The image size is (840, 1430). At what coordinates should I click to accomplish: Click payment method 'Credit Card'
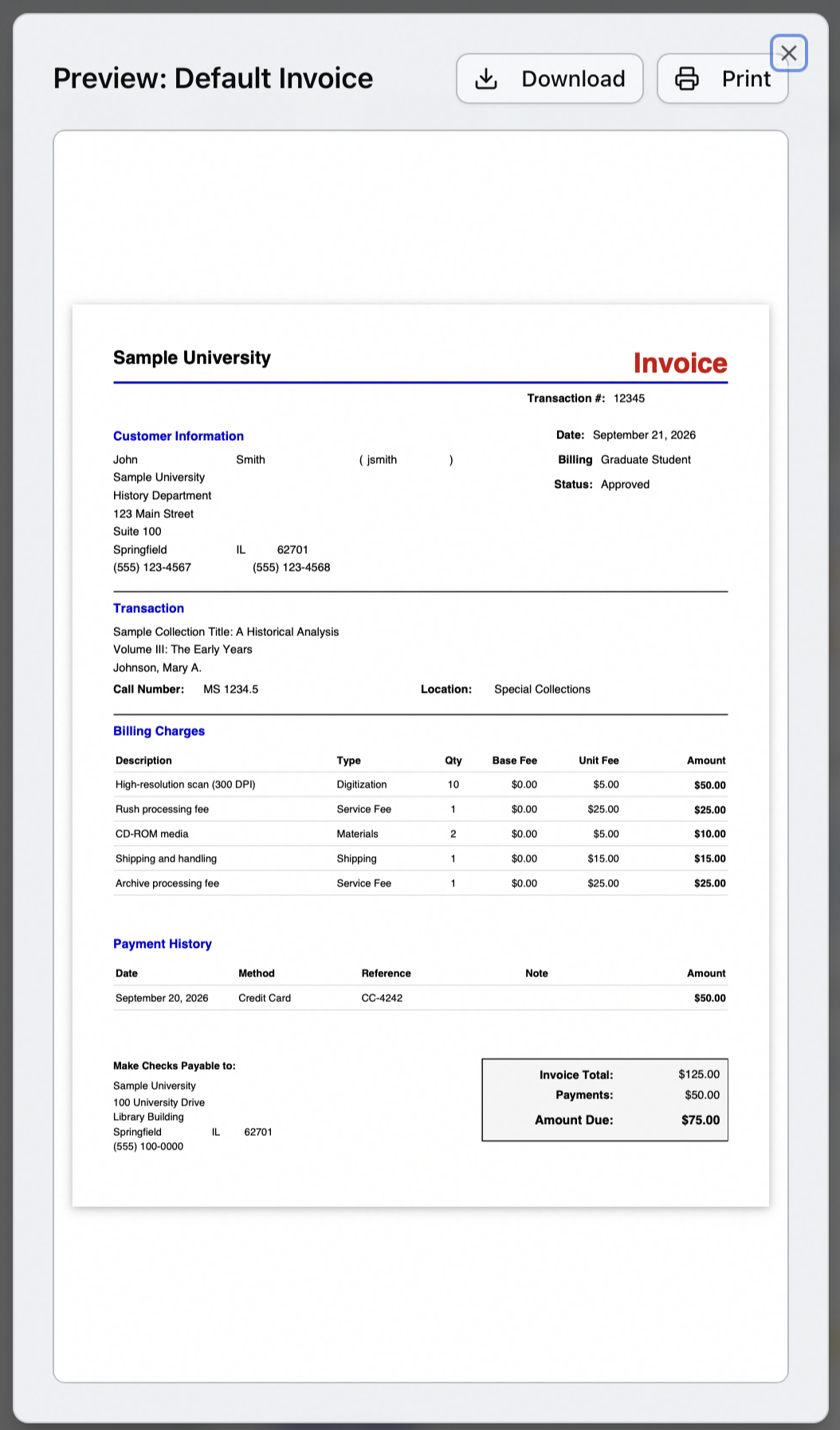click(265, 998)
